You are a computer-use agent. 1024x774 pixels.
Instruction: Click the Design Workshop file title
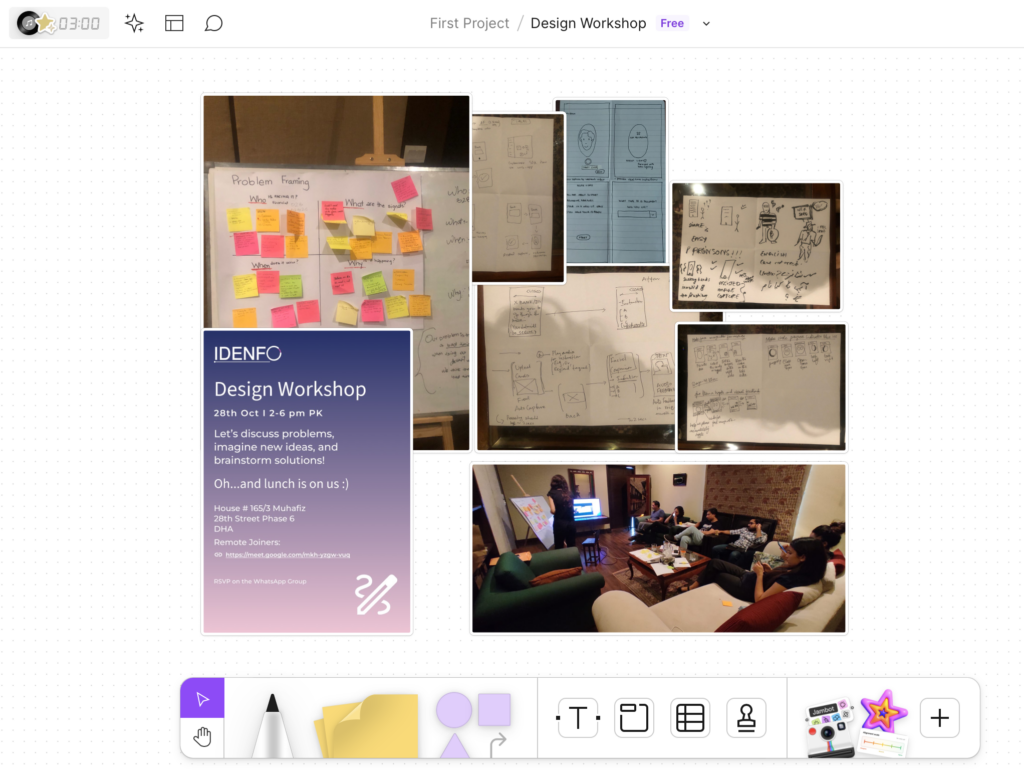[x=588, y=24]
